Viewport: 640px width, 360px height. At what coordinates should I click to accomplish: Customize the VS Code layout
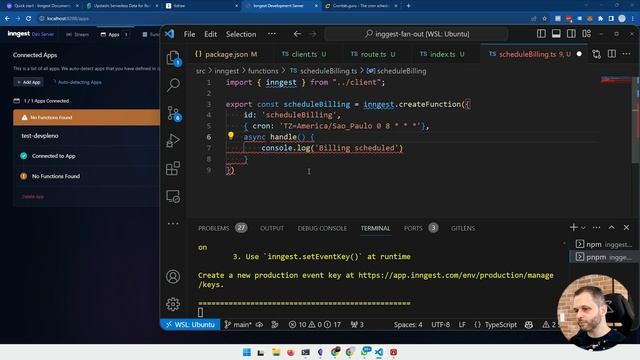(x=587, y=34)
